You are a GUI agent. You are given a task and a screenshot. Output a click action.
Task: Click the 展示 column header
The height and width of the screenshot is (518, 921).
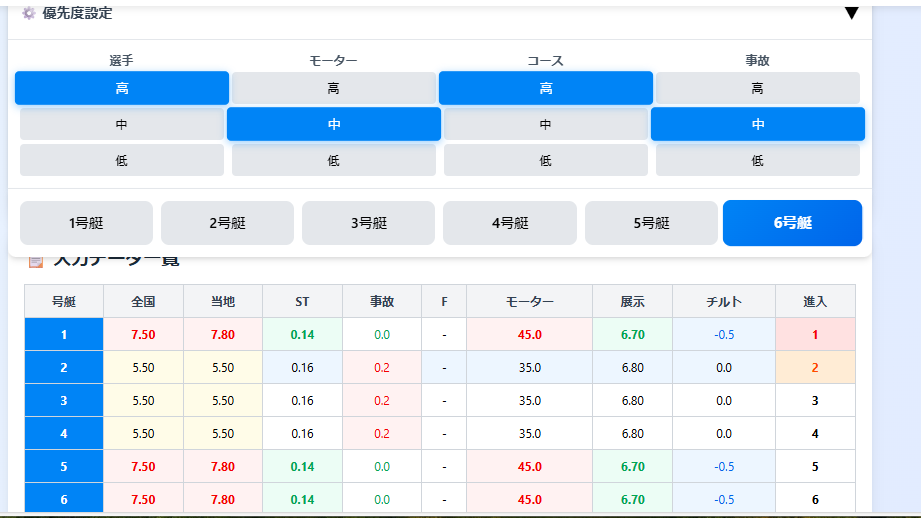pyautogui.click(x=633, y=301)
